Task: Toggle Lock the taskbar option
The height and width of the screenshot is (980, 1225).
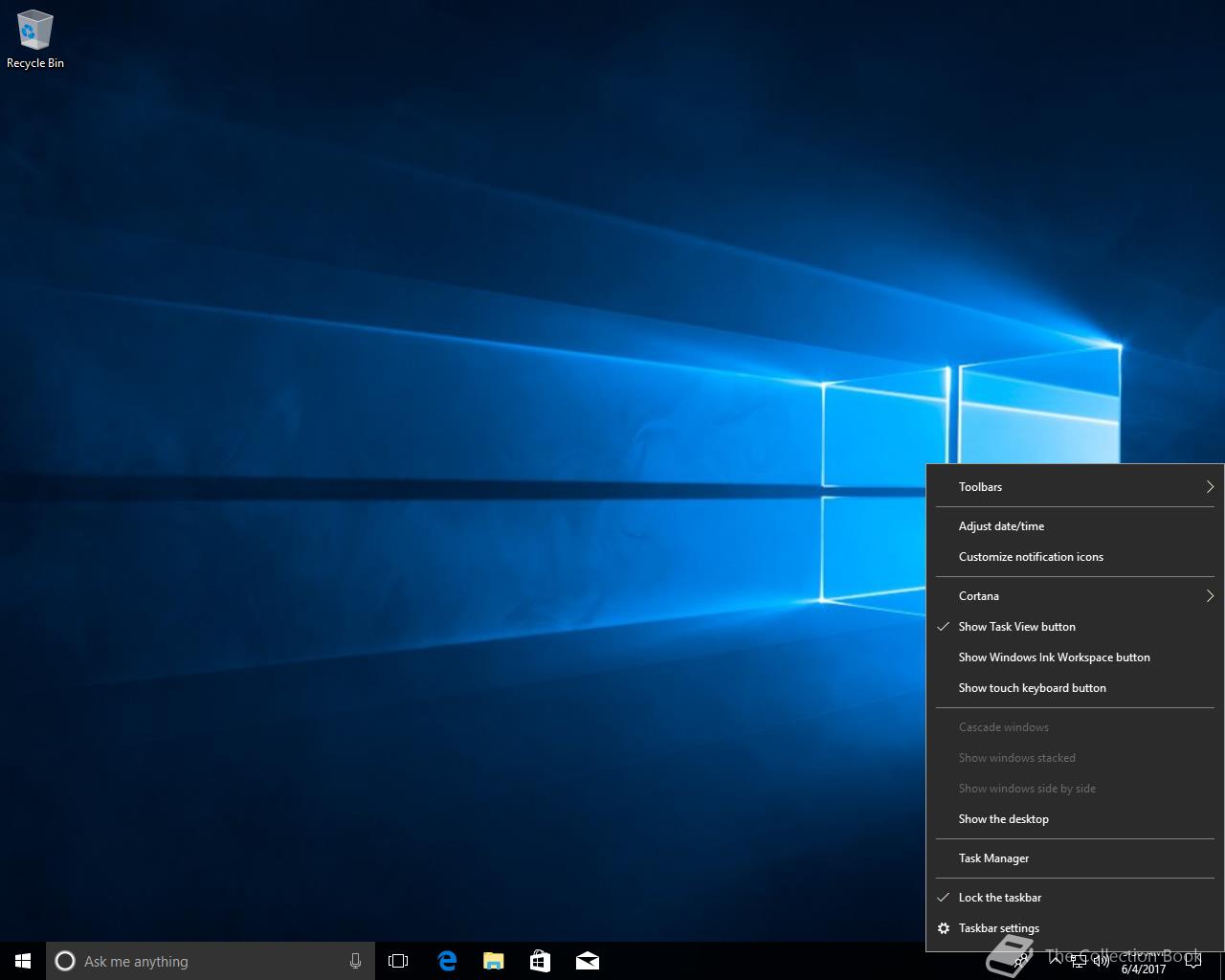Action: click(x=1075, y=897)
